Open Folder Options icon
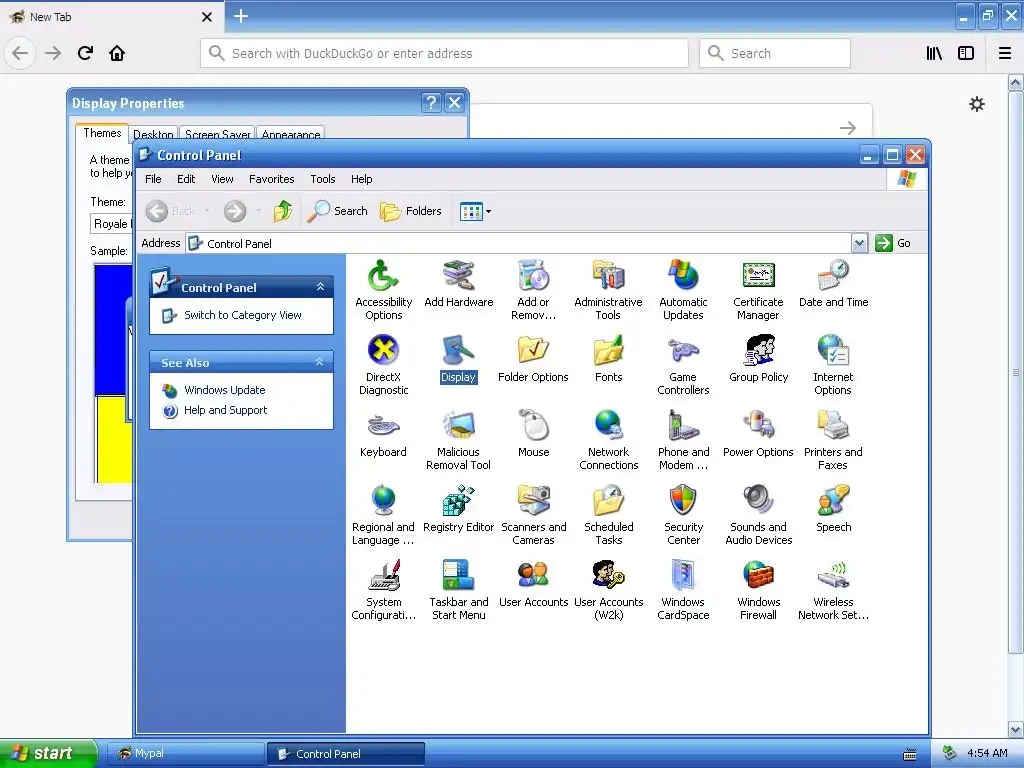The image size is (1024, 768). click(x=533, y=359)
